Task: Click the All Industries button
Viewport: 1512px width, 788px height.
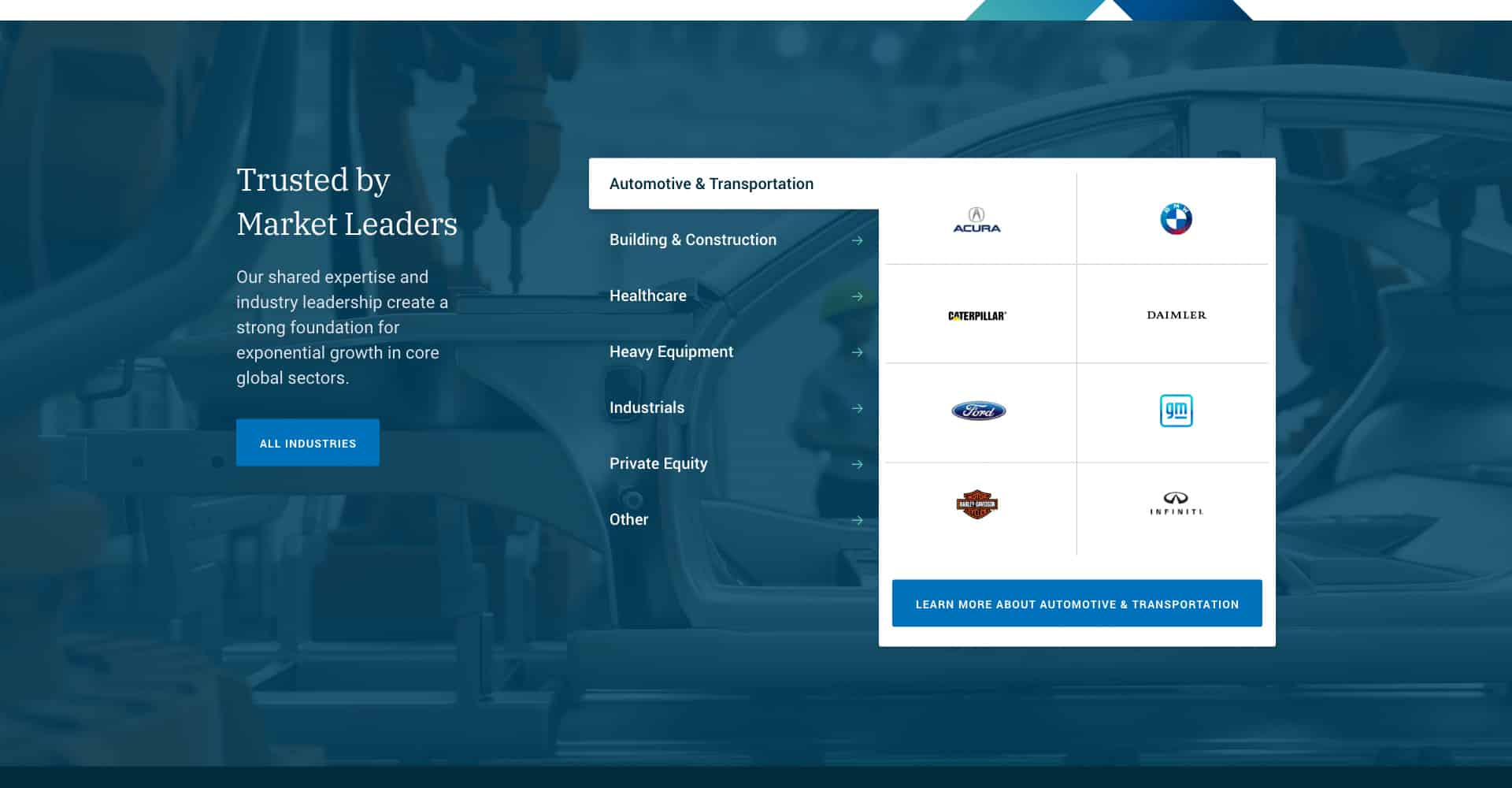Action: coord(308,443)
